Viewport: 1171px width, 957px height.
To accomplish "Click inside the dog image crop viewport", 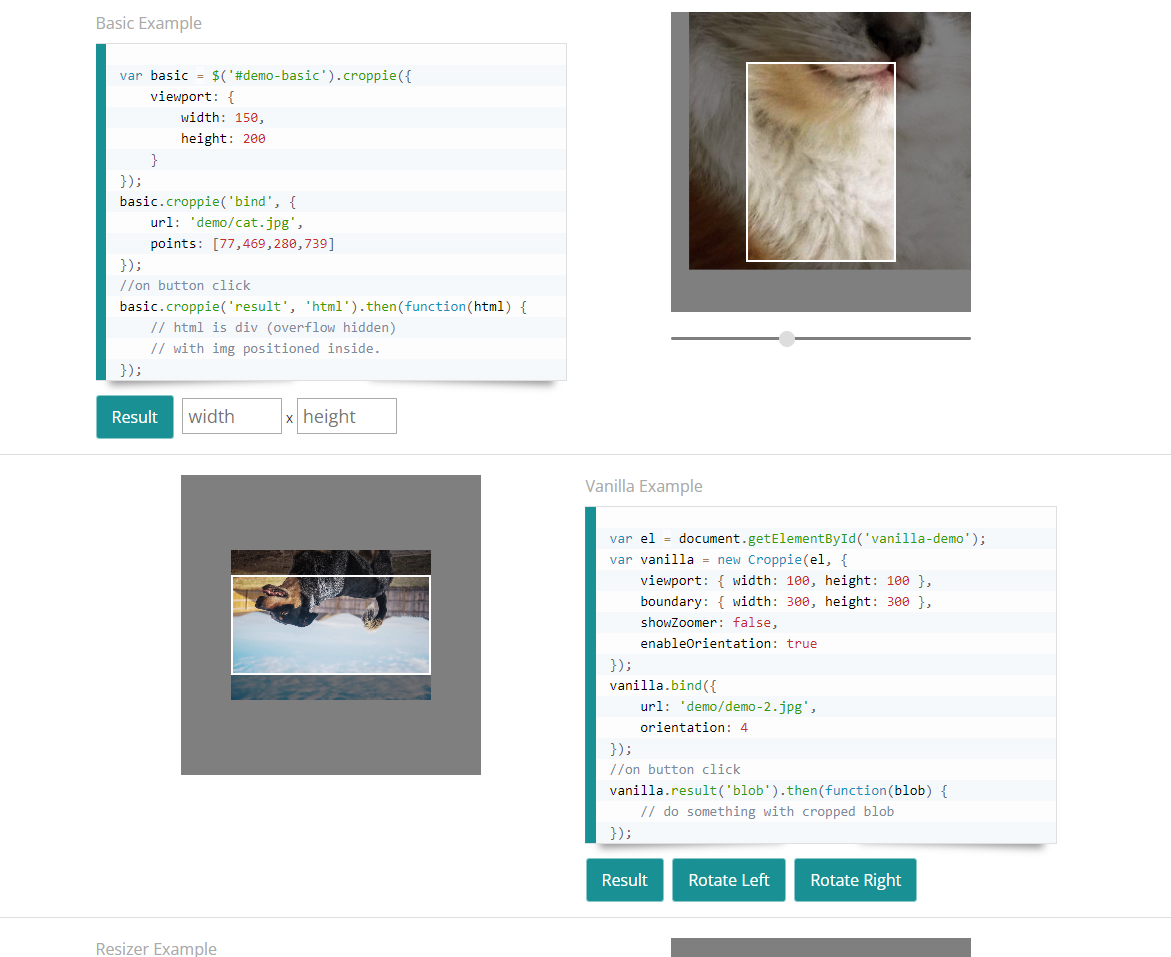I will point(330,625).
